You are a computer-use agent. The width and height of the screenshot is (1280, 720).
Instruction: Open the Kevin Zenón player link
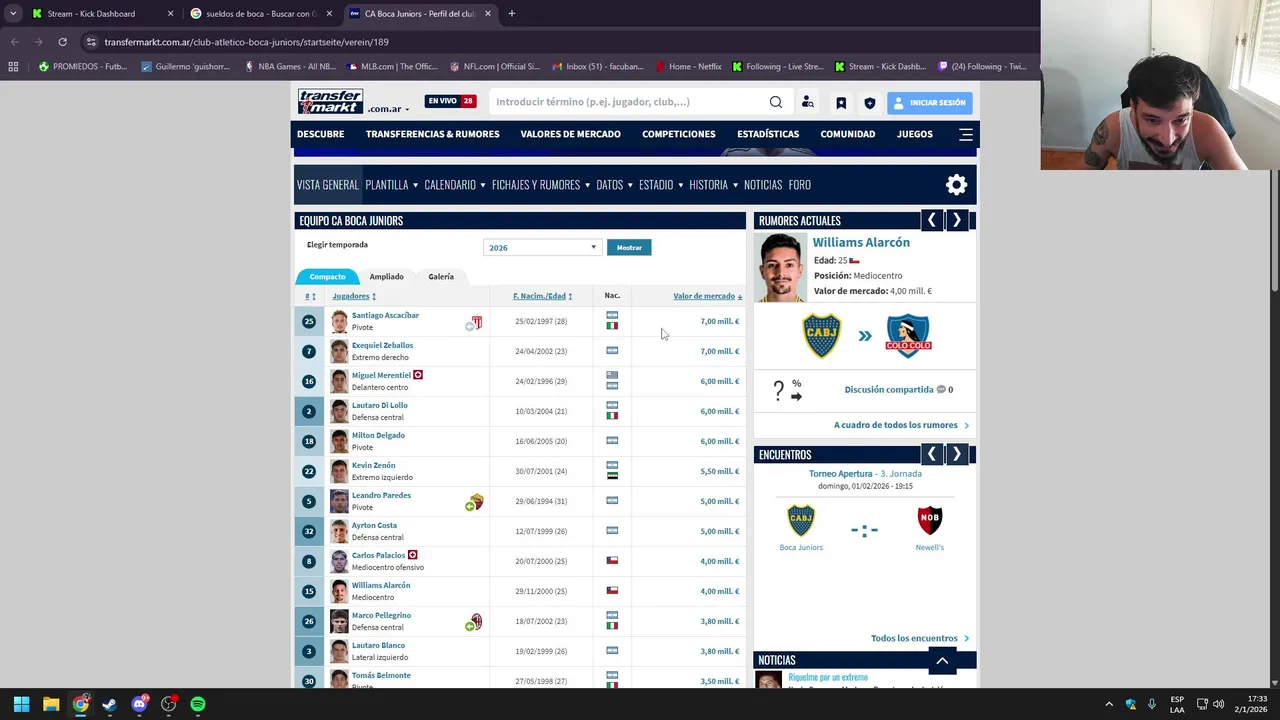point(373,465)
